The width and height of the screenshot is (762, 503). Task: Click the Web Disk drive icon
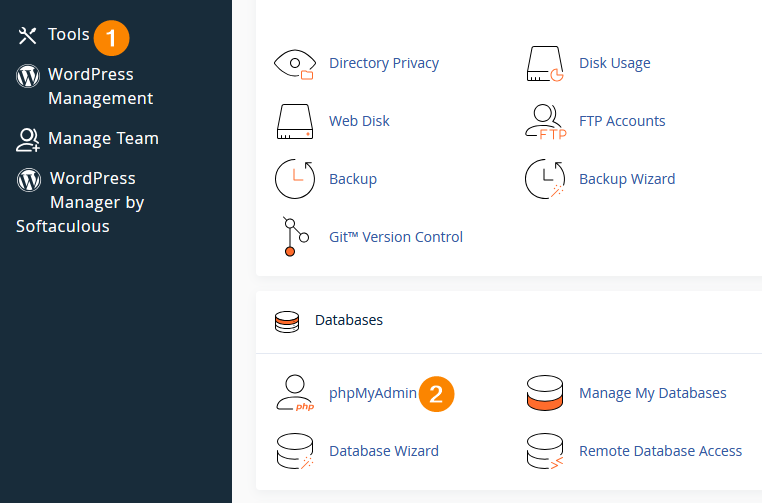295,121
